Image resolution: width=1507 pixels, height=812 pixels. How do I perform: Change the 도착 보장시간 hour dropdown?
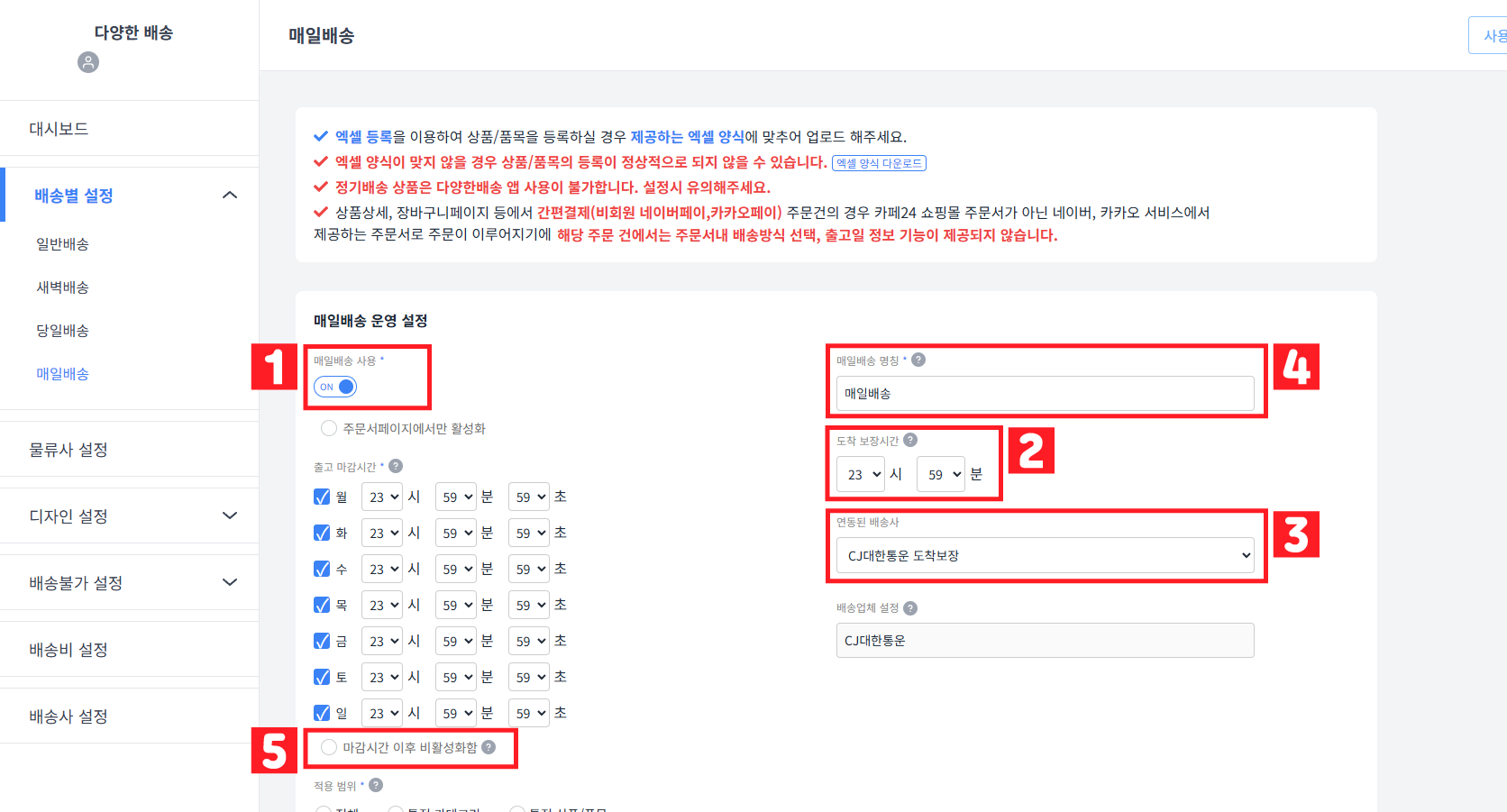[x=860, y=474]
